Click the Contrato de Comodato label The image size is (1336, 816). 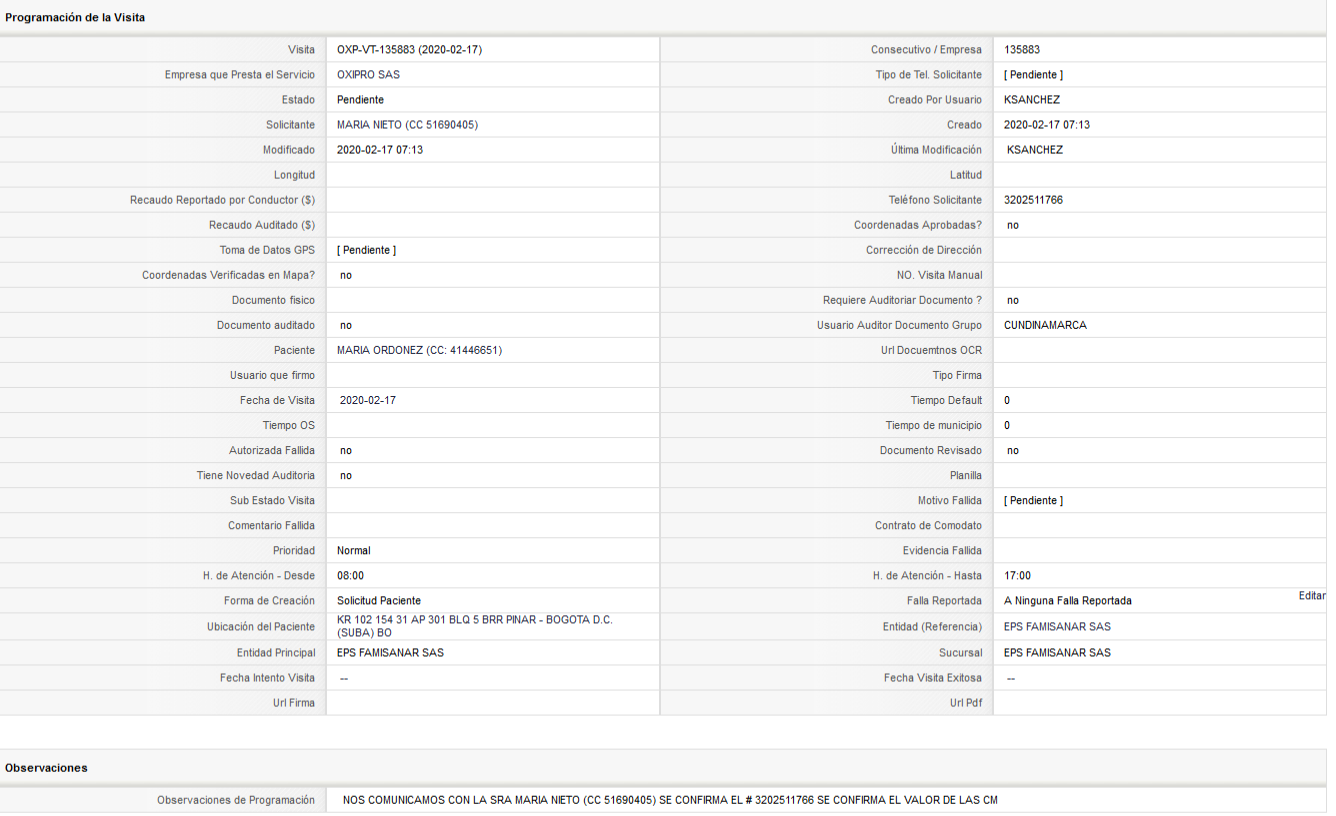point(928,525)
